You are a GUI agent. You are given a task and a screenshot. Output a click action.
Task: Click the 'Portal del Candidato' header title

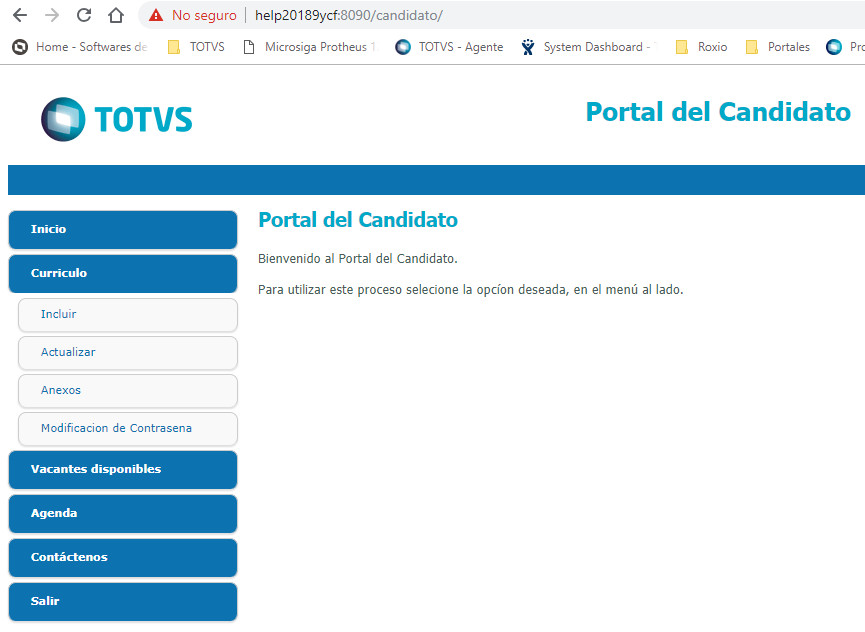(x=718, y=112)
